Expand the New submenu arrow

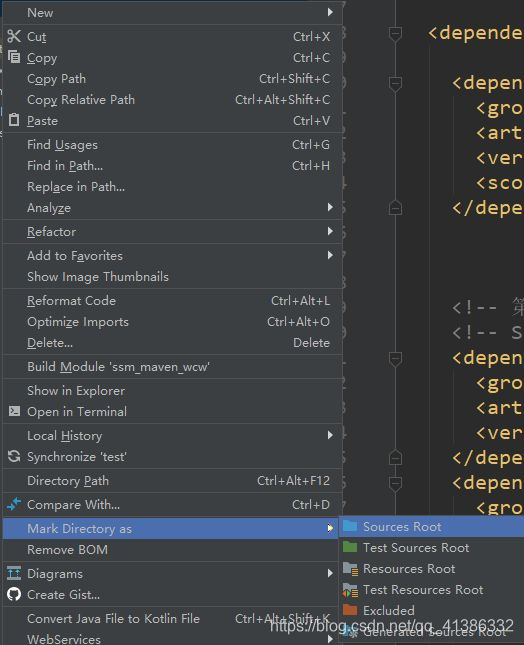(x=330, y=12)
